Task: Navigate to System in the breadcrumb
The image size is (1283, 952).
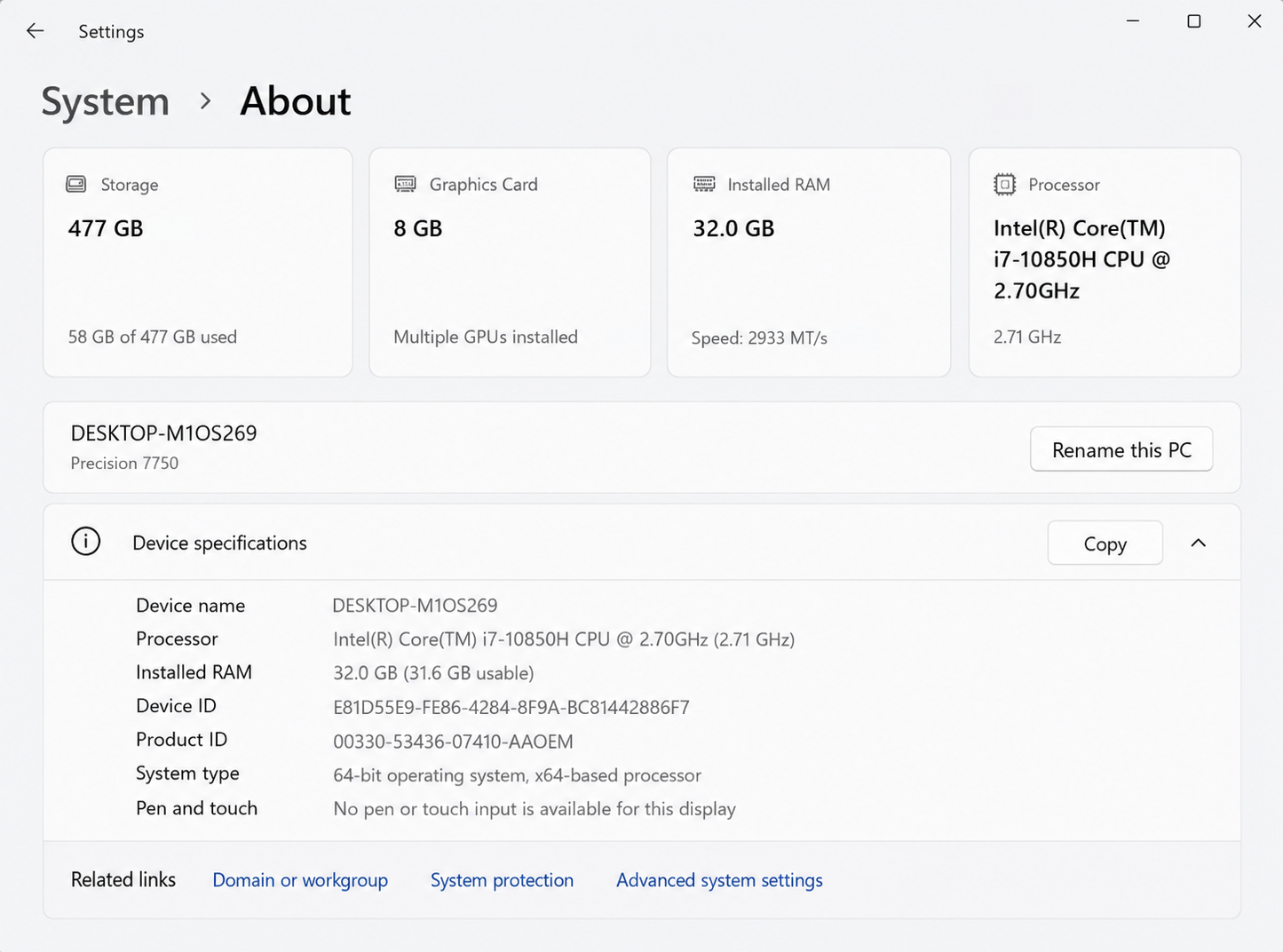Action: pos(106,101)
